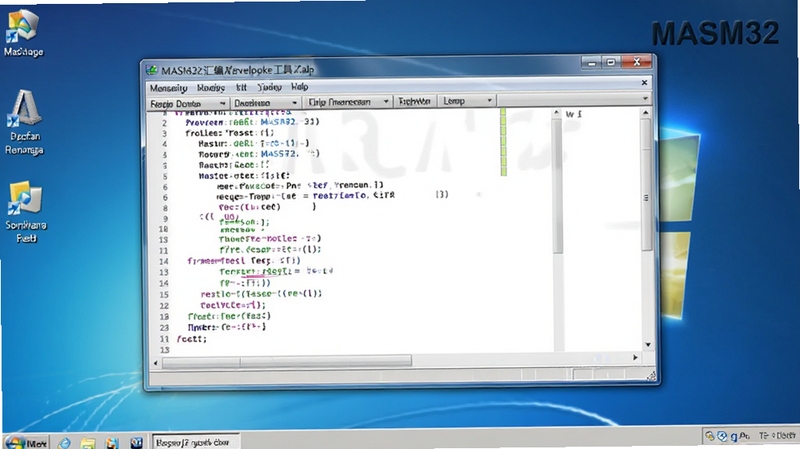Click the horizontal scrollbar thumb
The image size is (800, 449).
point(287,361)
